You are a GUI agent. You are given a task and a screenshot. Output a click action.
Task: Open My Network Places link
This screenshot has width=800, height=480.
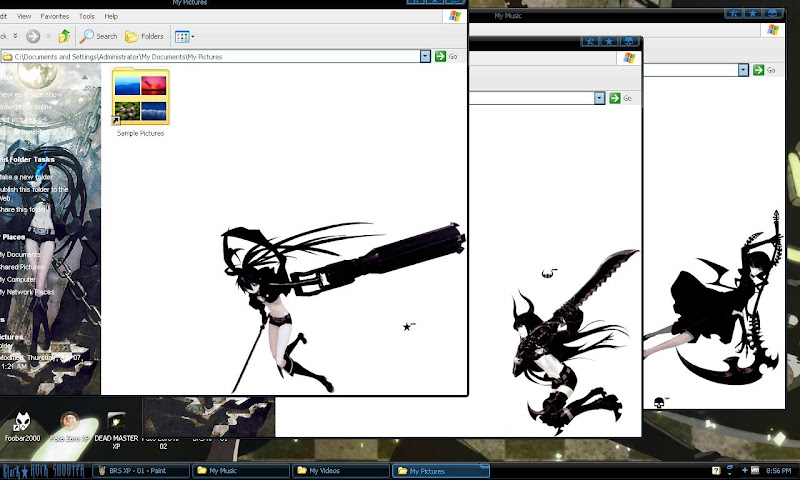point(27,292)
